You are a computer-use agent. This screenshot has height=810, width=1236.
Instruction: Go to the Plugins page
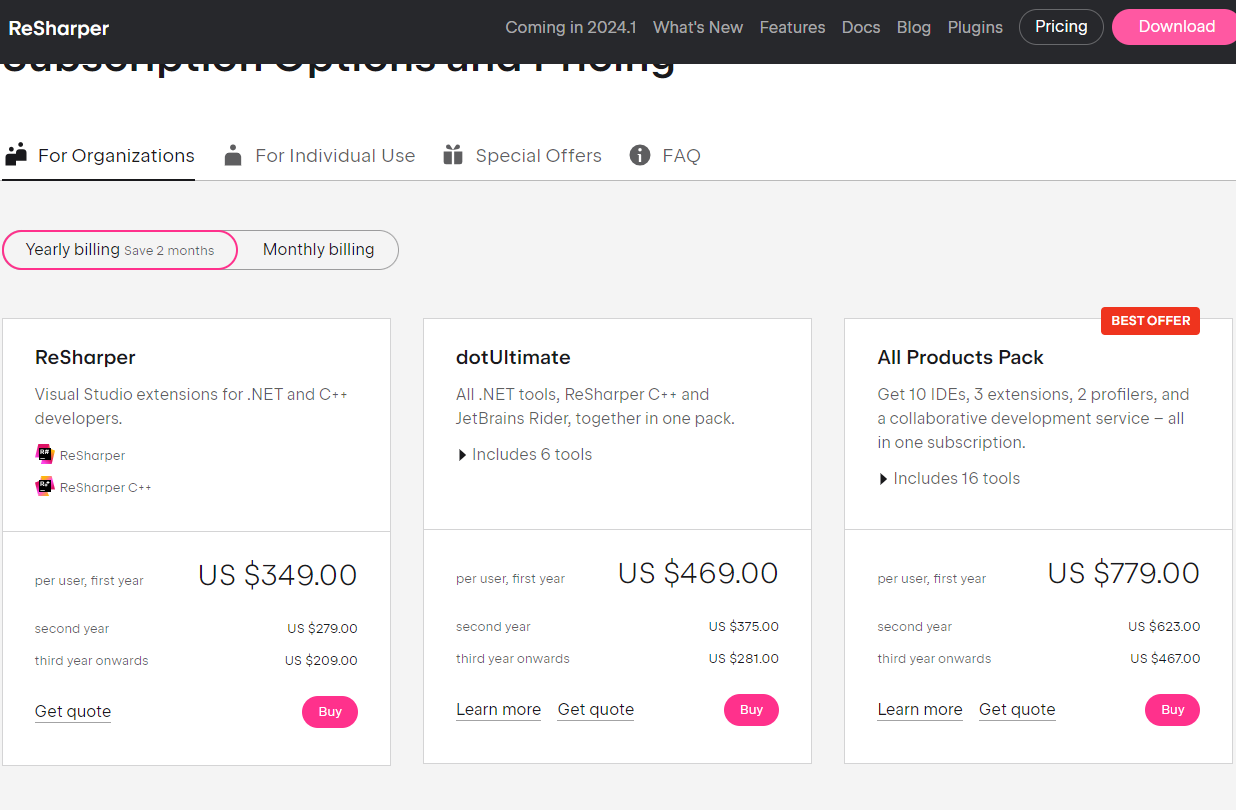pyautogui.click(x=975, y=28)
